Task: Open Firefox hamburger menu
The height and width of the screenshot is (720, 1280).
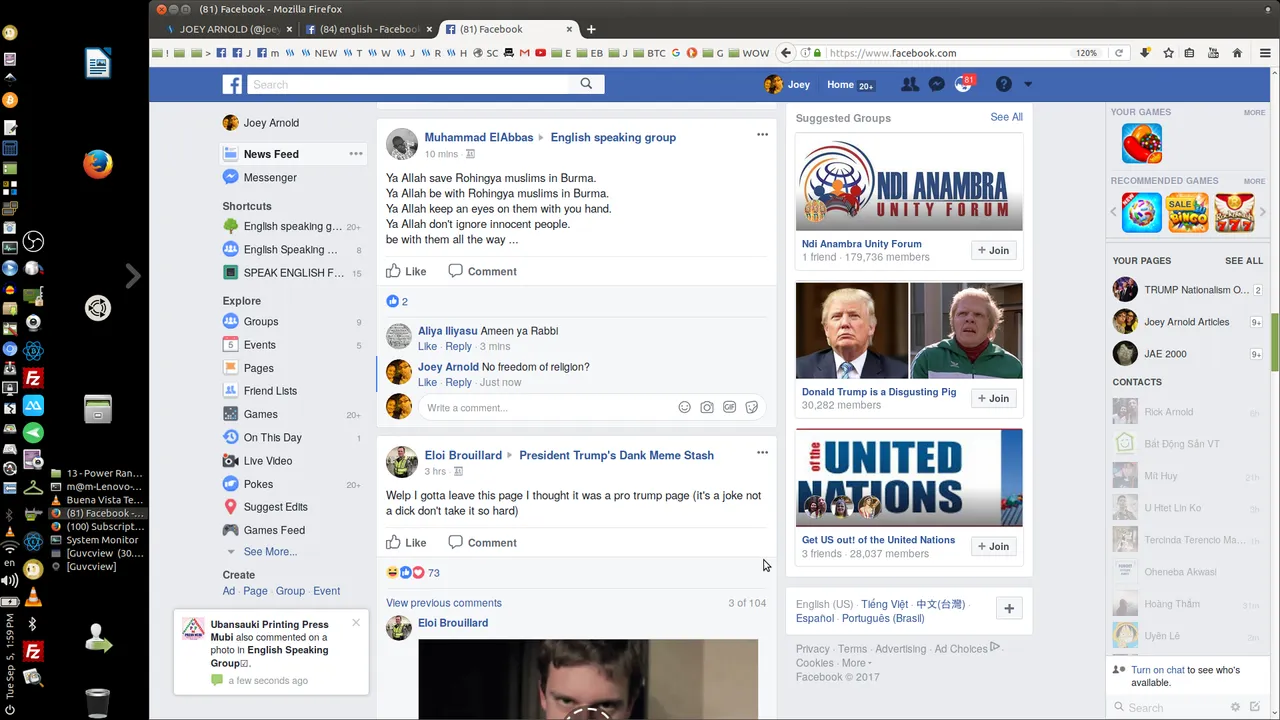Action: click(x=1265, y=53)
